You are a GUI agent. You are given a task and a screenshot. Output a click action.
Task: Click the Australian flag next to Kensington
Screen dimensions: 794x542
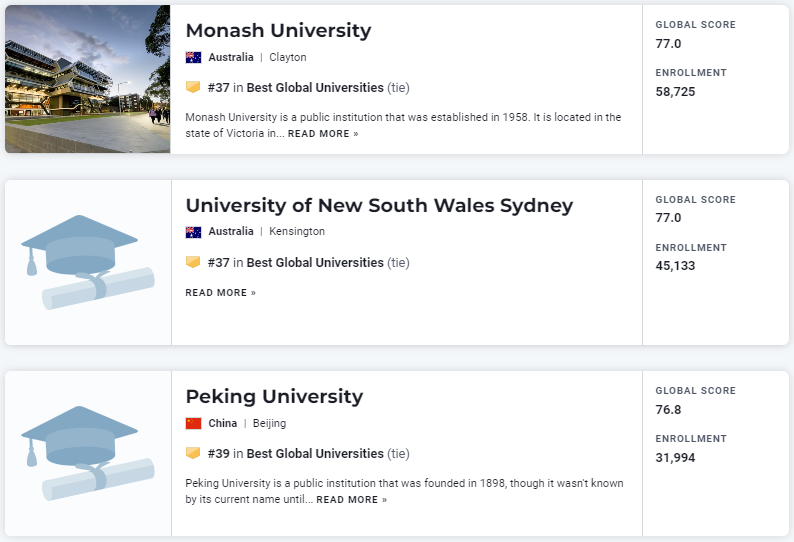pos(193,232)
